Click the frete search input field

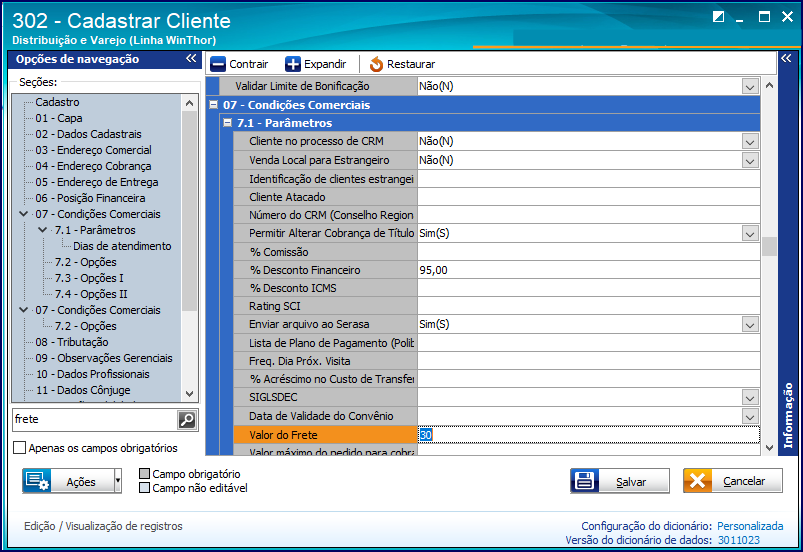click(x=95, y=419)
